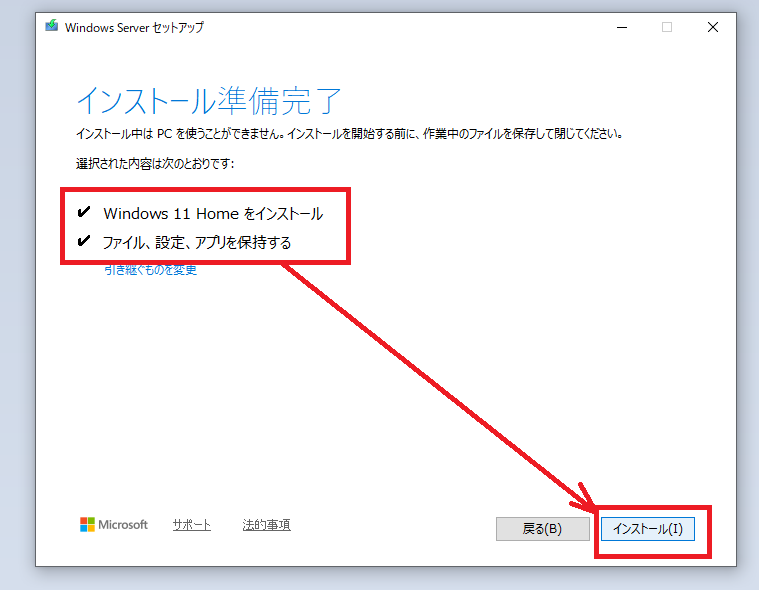This screenshot has width=759, height=590.
Task: Go back with the 戻る(B) button
Action: click(542, 528)
